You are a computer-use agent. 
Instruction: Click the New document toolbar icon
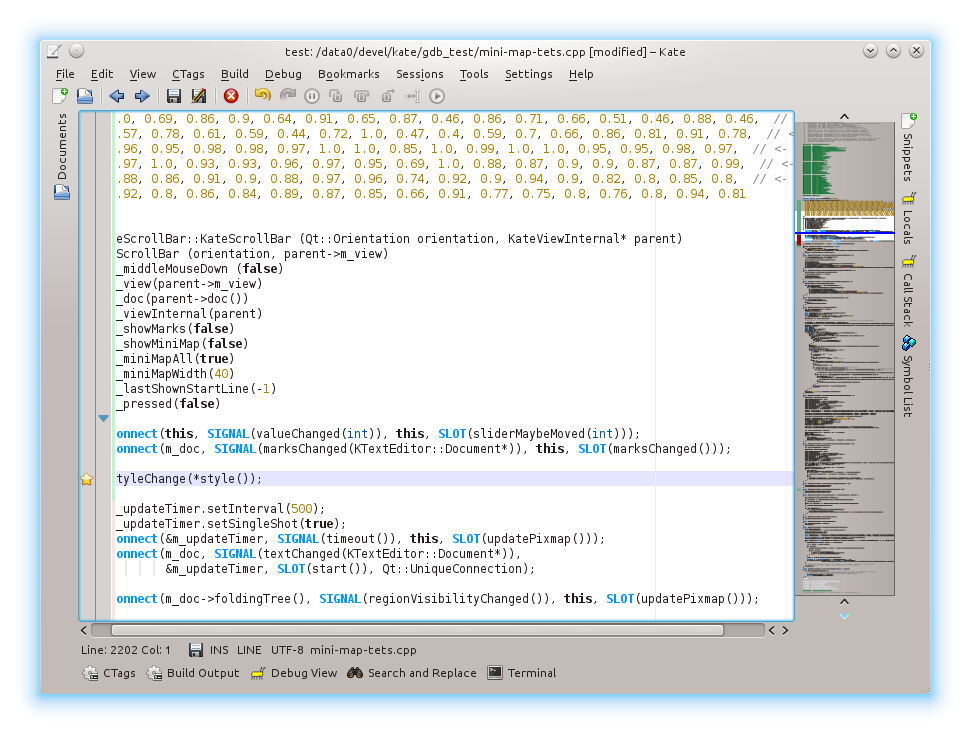(x=60, y=96)
